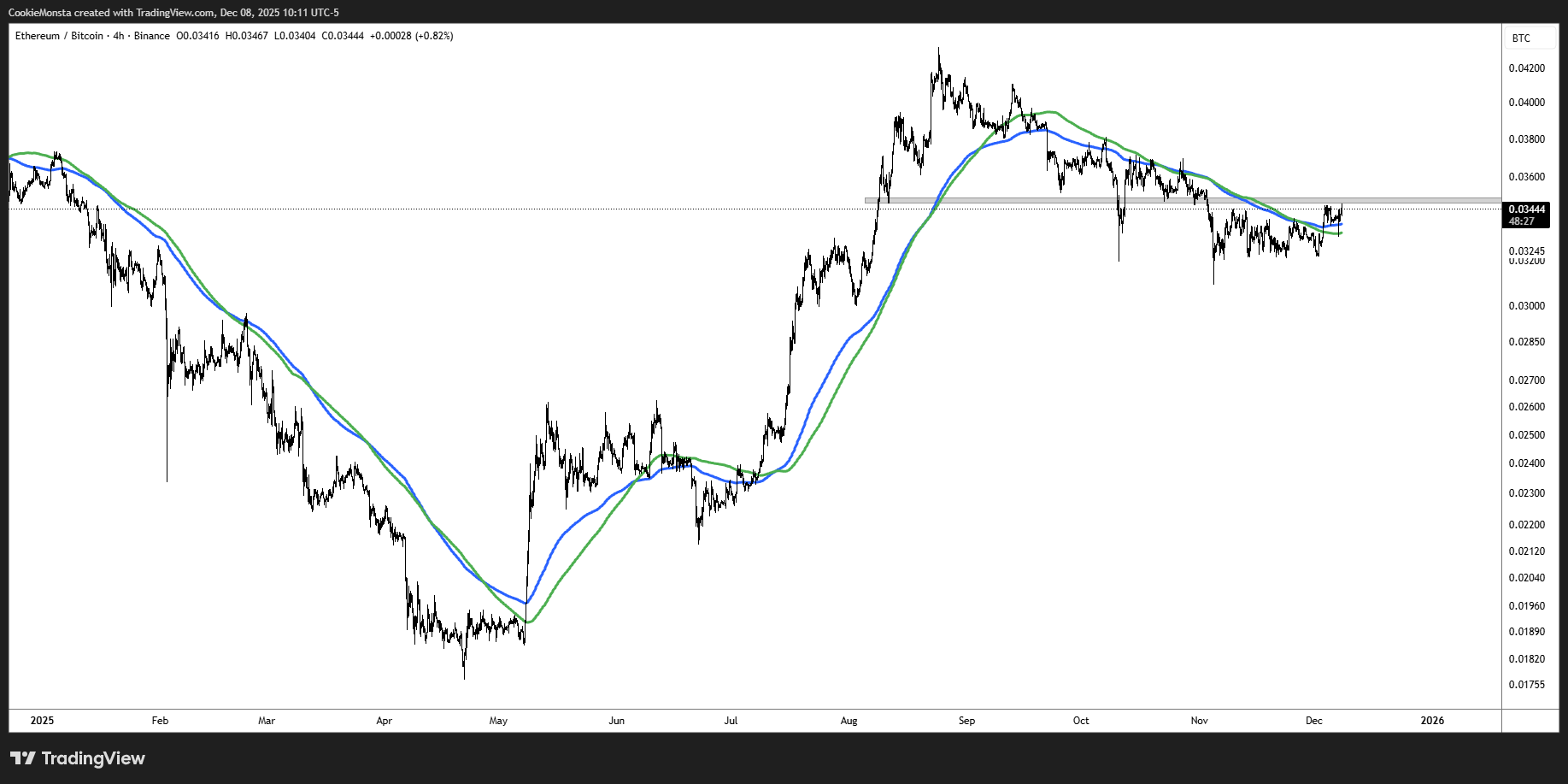
Task: Click the +0.00028 (+0.82%) change value
Action: point(411,36)
